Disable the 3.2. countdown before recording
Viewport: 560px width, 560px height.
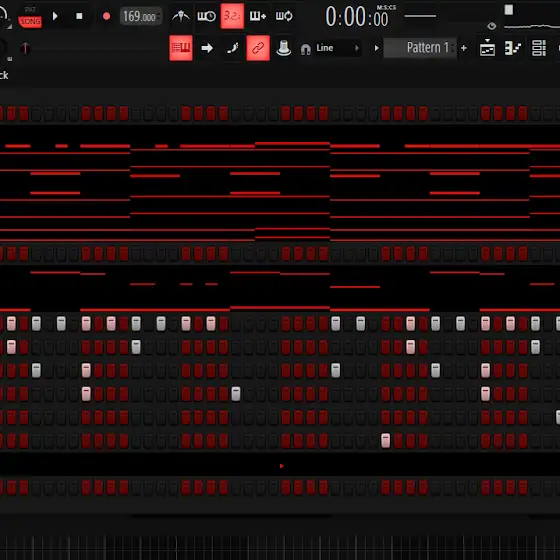coord(232,16)
